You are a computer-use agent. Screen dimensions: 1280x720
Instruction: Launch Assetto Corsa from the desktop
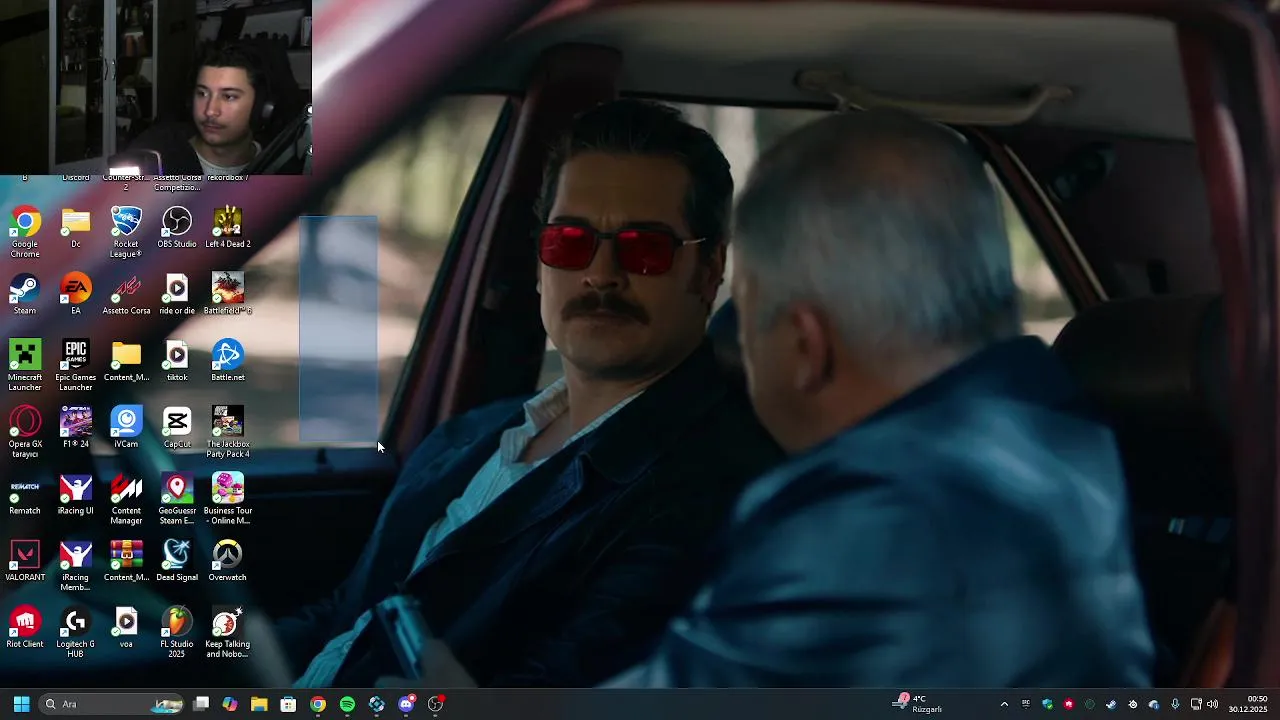pos(126,295)
